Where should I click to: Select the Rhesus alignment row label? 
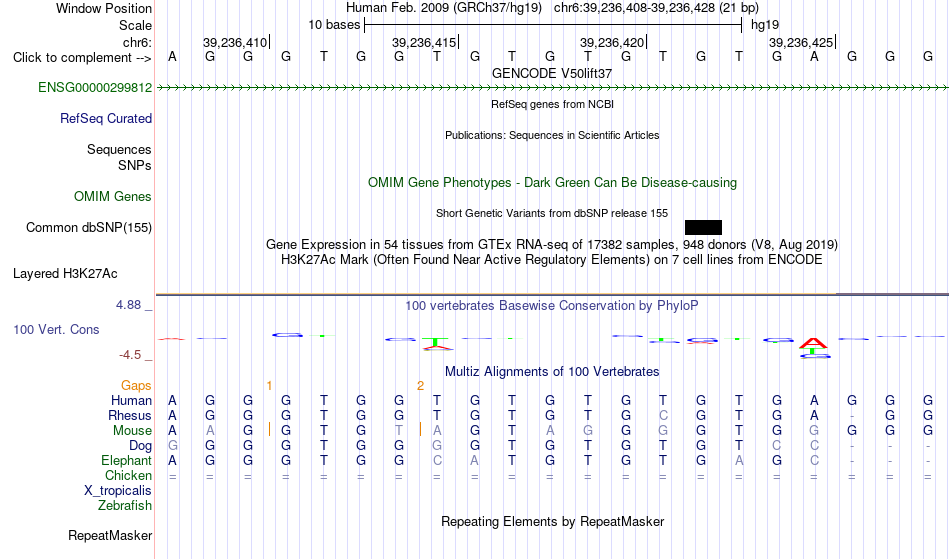130,415
